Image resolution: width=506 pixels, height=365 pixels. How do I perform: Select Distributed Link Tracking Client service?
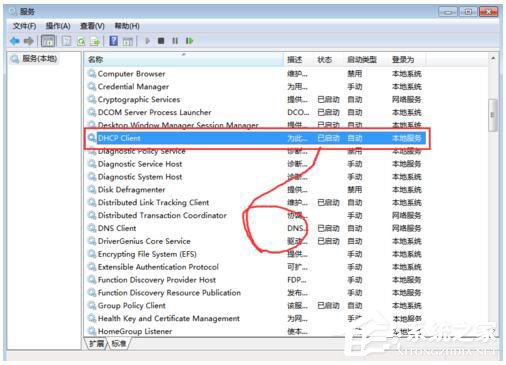coord(255,202)
